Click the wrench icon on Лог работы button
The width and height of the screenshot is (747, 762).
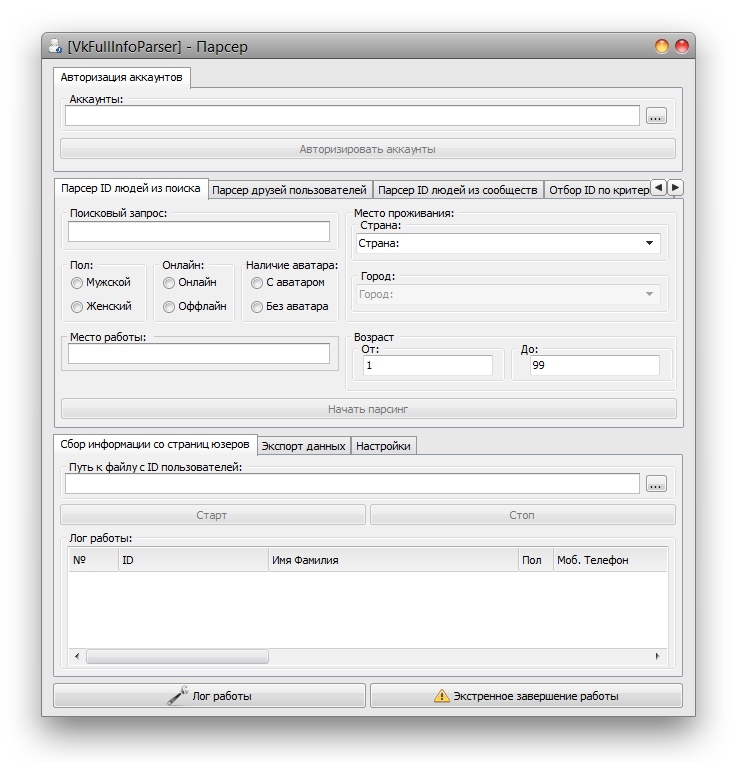178,696
